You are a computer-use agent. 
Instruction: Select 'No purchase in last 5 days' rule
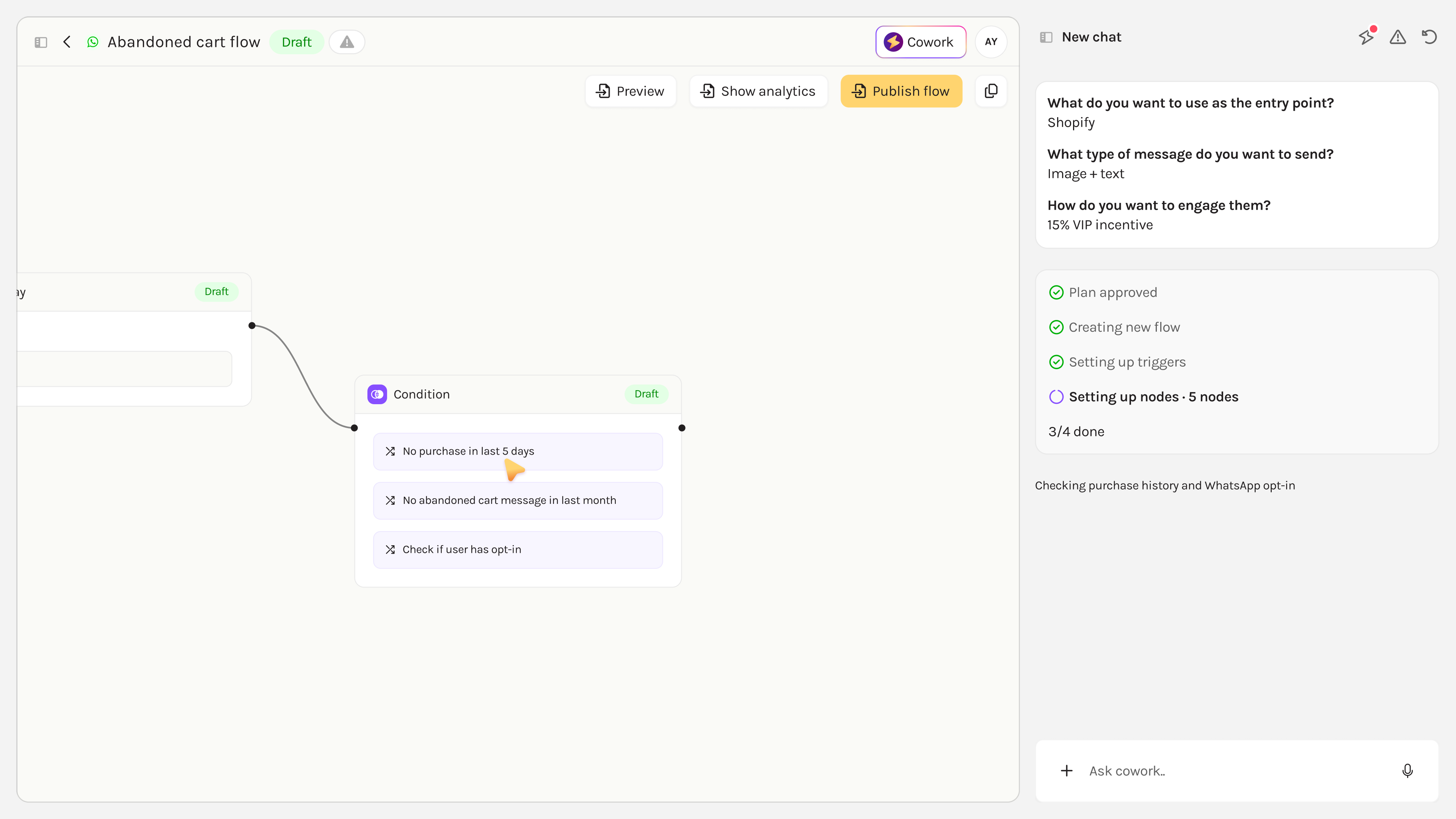tap(518, 451)
